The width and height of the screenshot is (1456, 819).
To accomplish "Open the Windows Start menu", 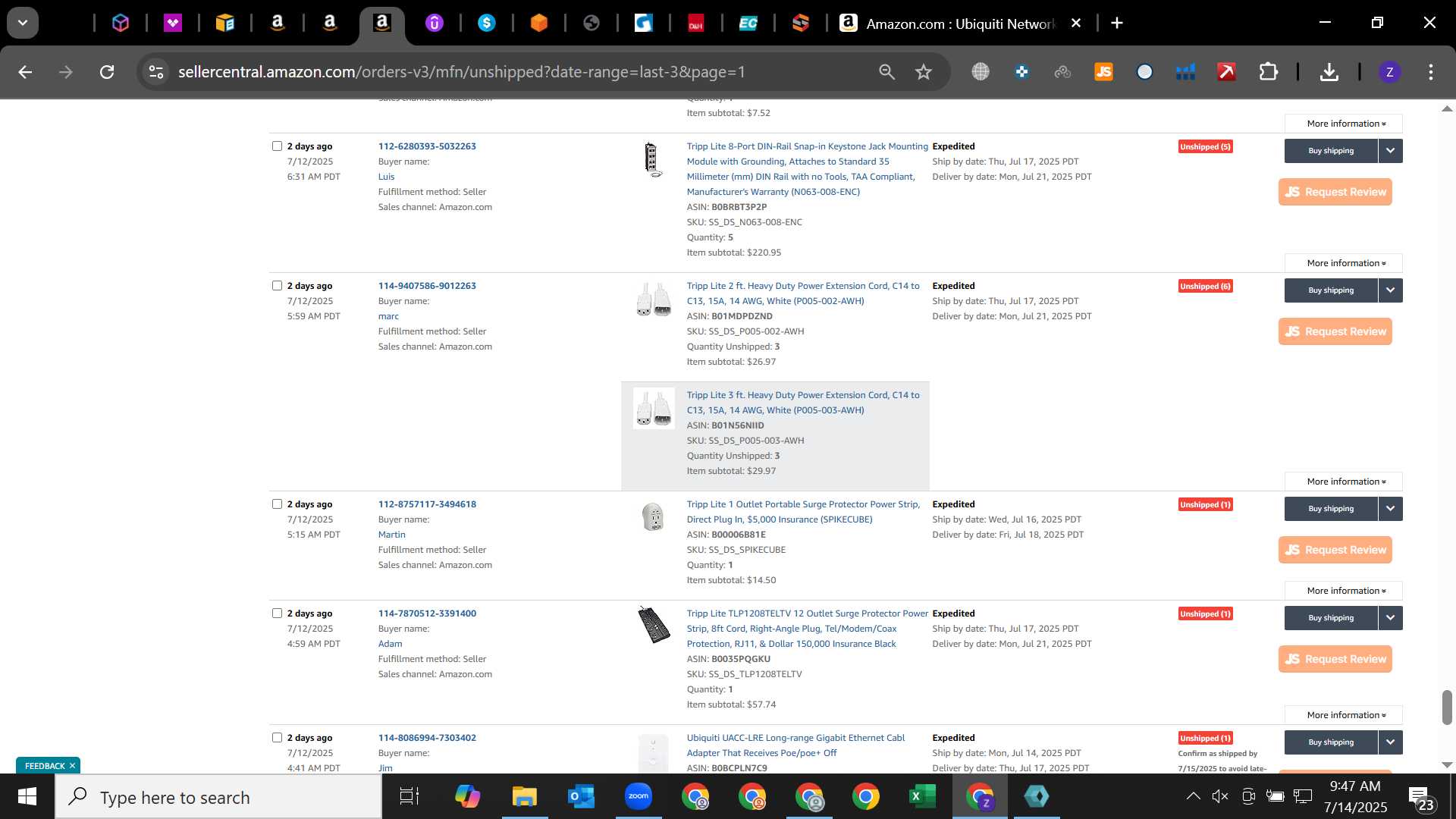I will click(x=27, y=797).
